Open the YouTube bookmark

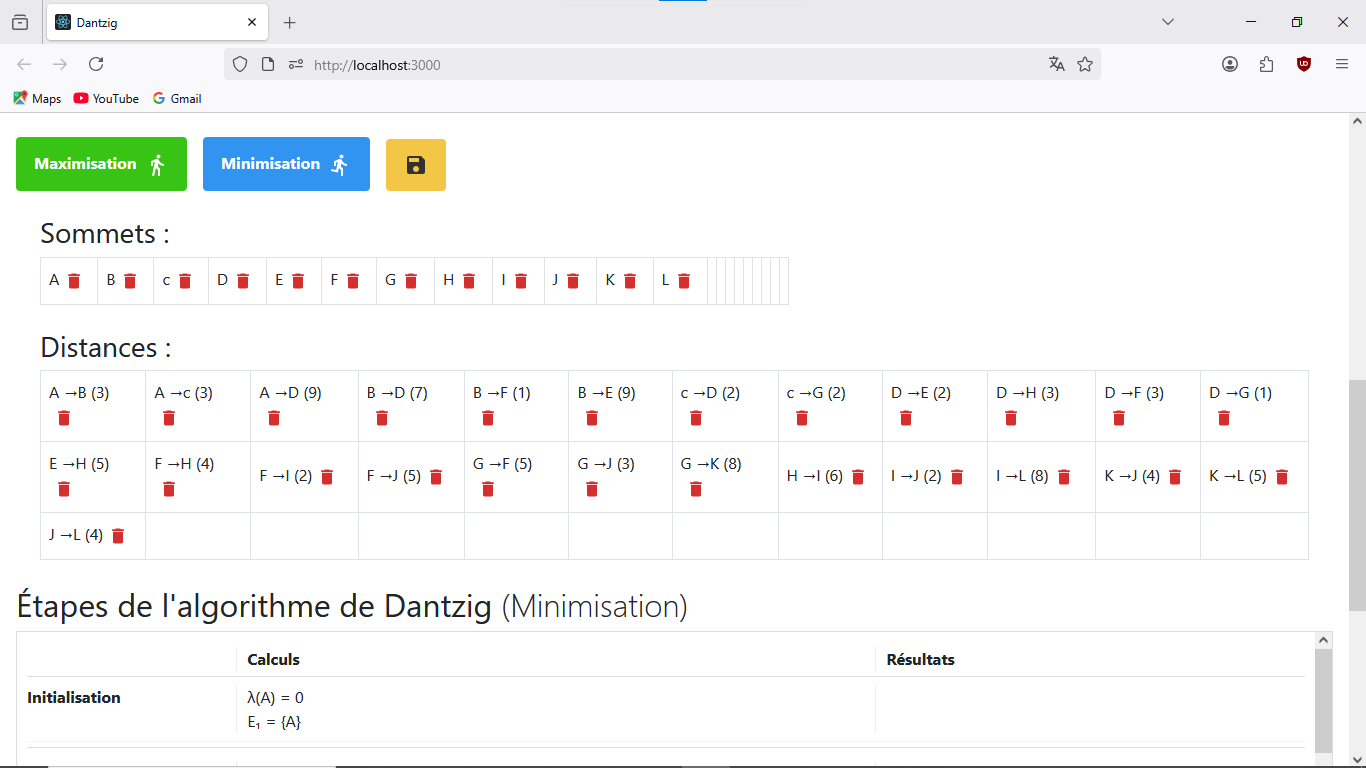coord(106,99)
